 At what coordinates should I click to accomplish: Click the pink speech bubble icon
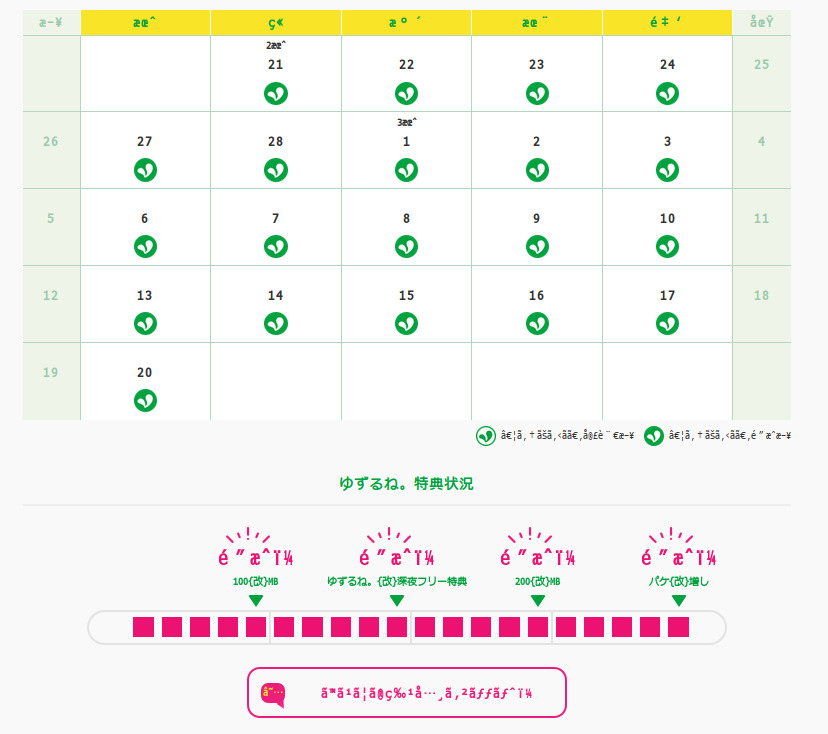(x=272, y=693)
